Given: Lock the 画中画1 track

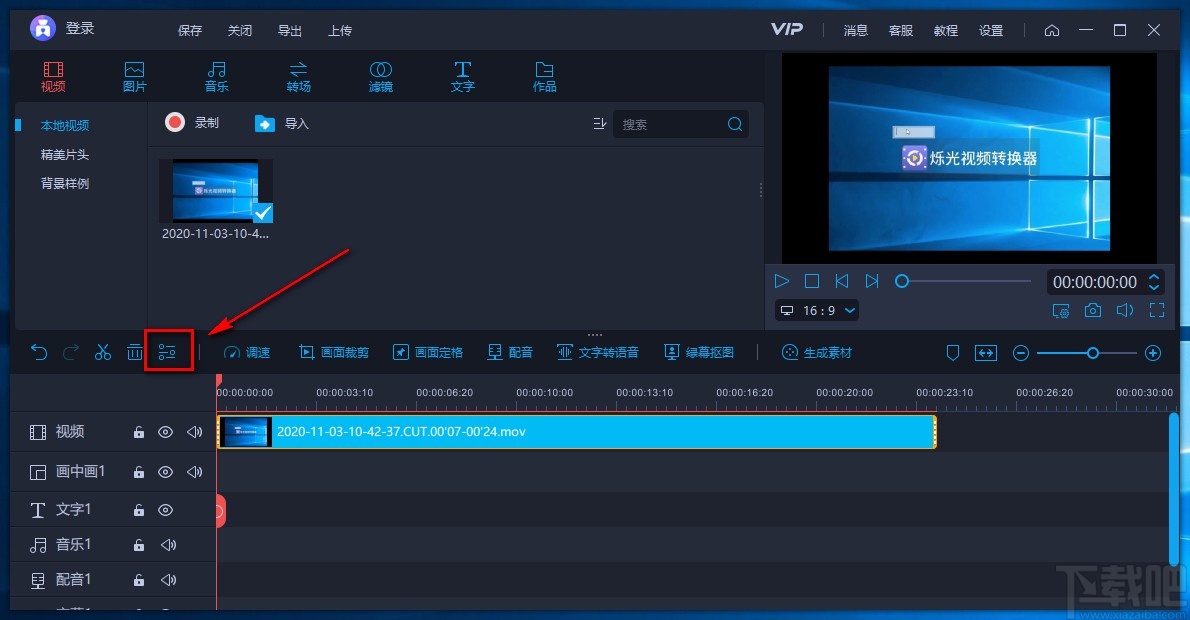Looking at the screenshot, I should click(x=139, y=472).
